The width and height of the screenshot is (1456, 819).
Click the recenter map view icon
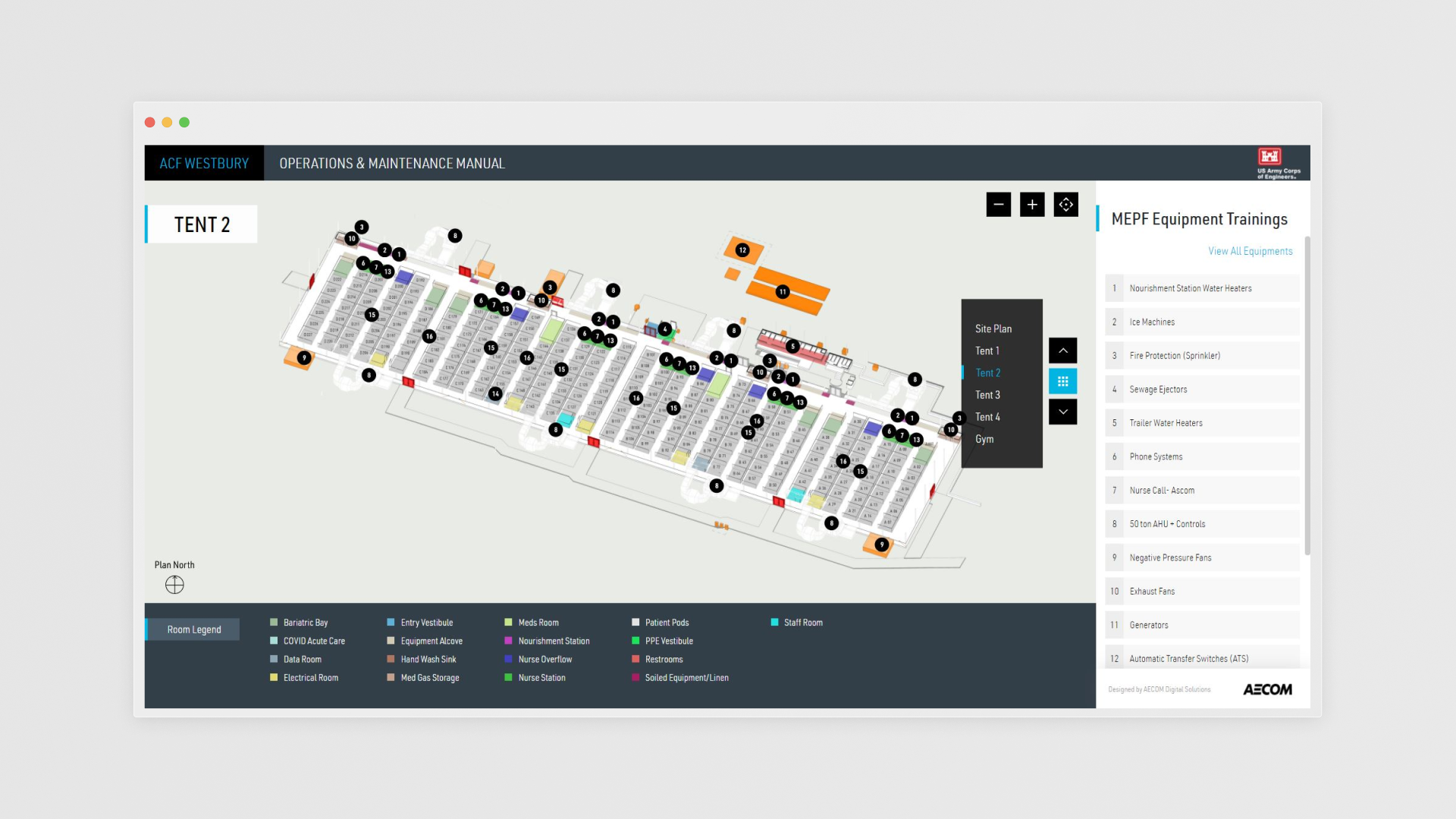click(1065, 205)
